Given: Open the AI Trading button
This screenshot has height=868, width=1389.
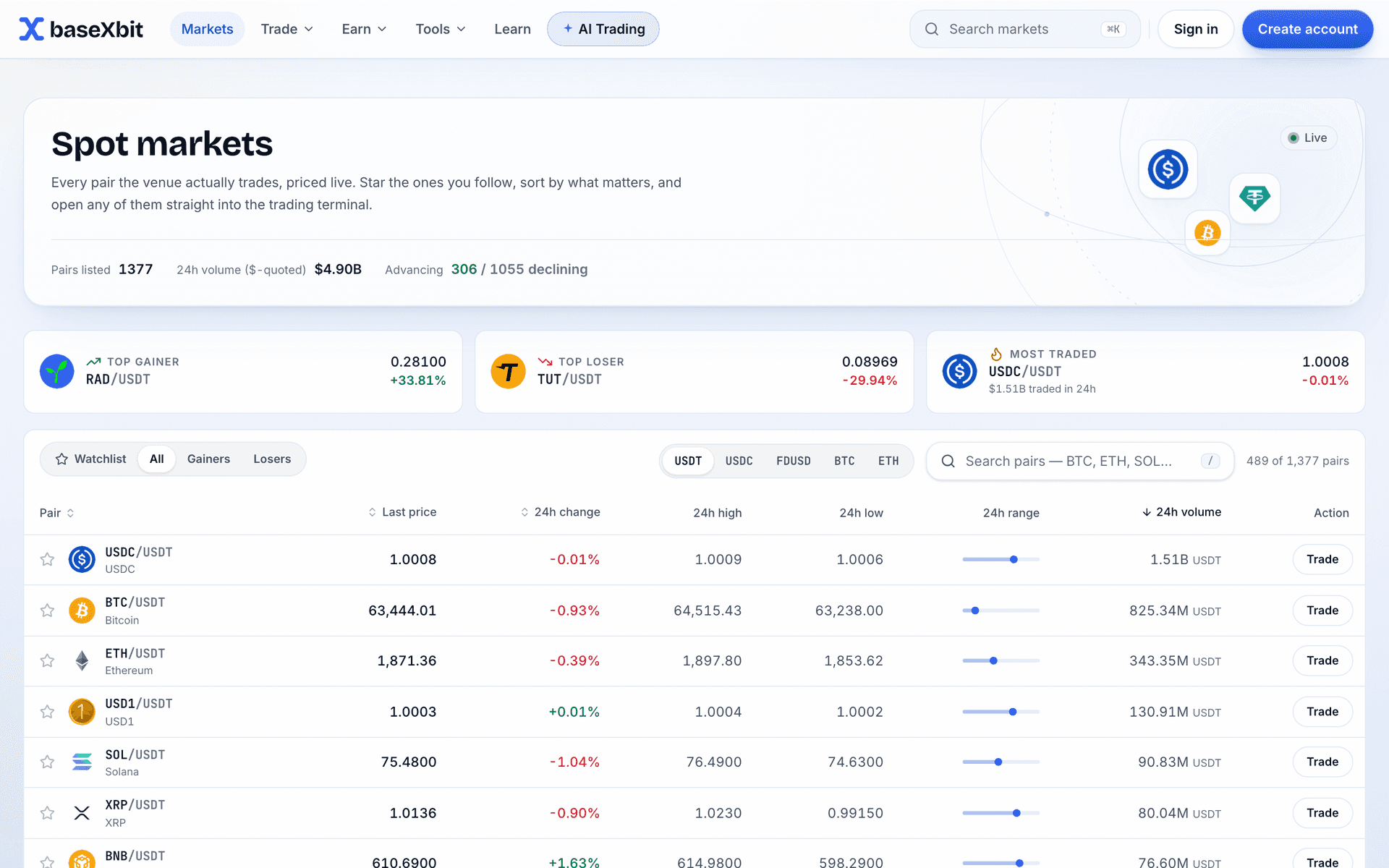Looking at the screenshot, I should click(603, 29).
